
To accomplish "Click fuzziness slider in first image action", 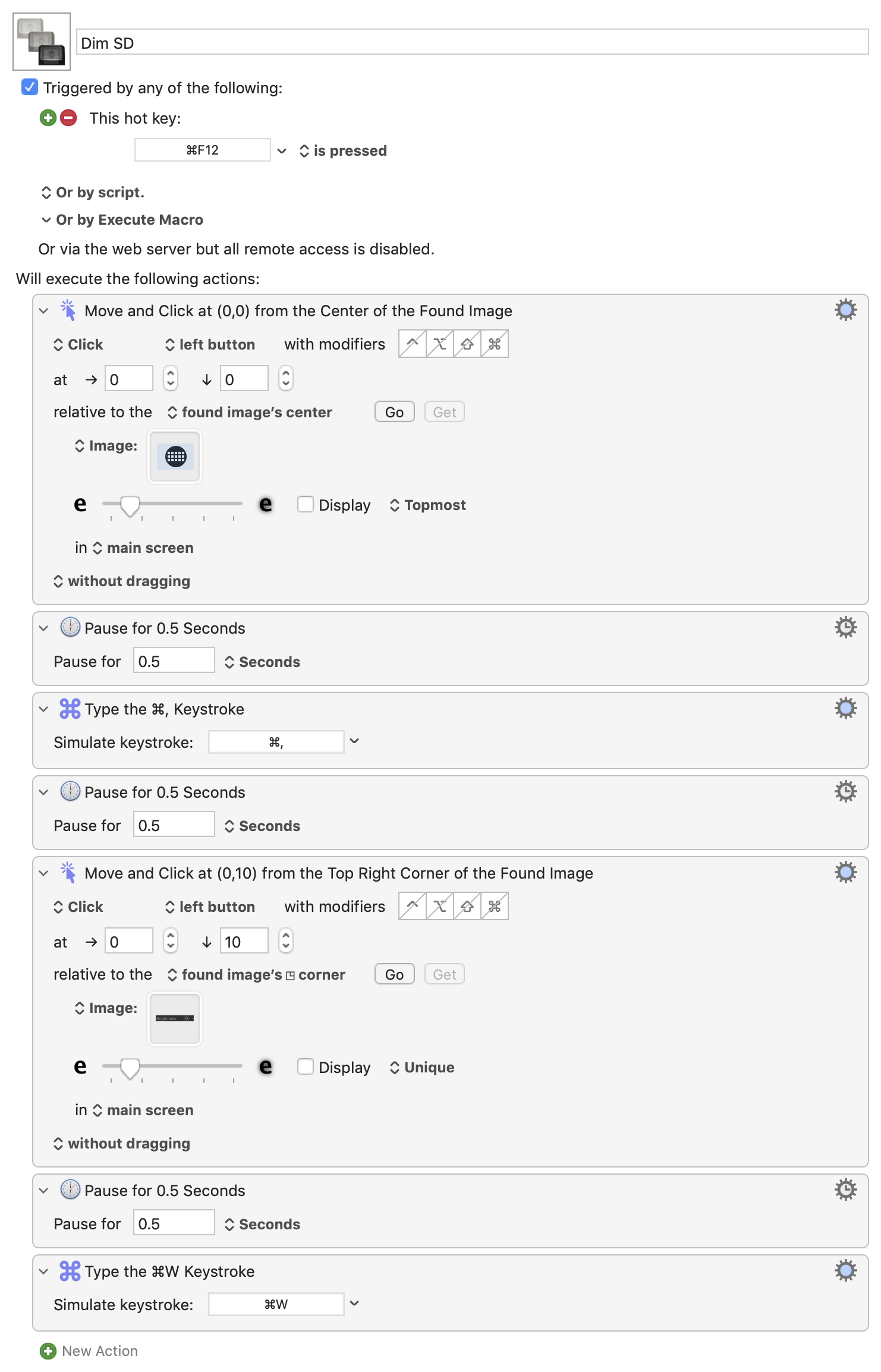I will 172,505.
